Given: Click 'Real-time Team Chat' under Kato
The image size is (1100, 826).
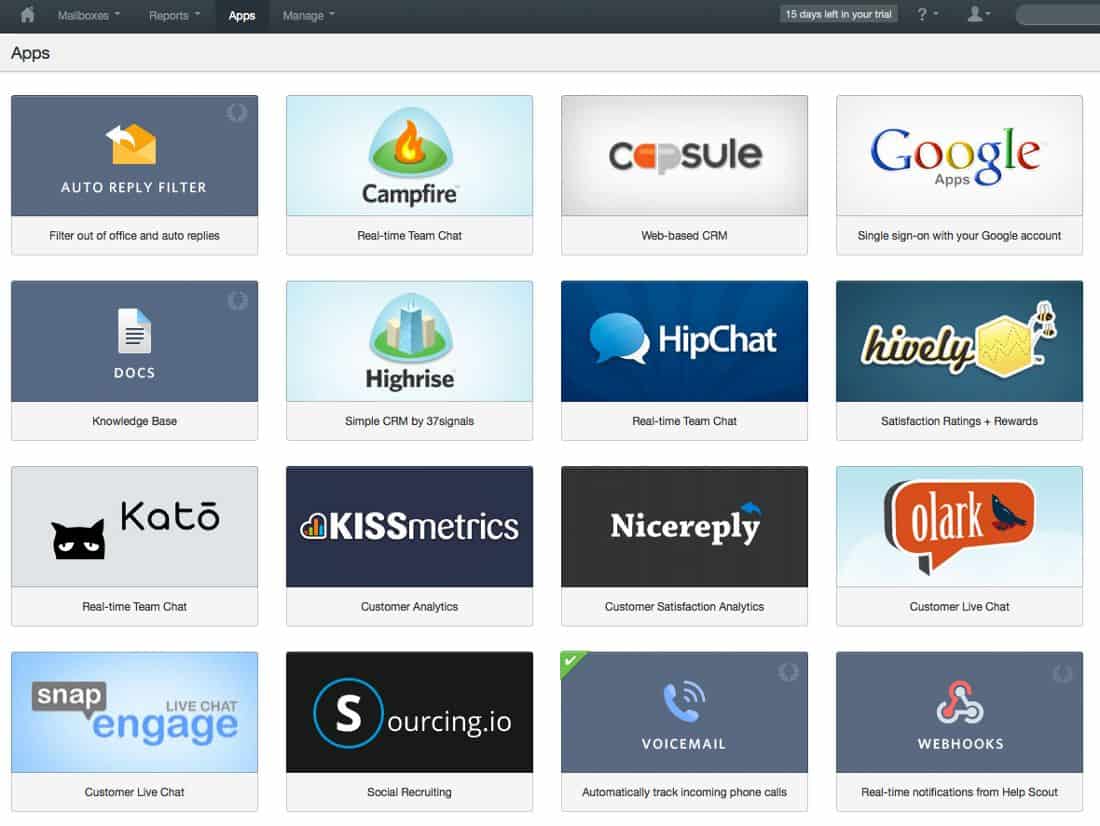Looking at the screenshot, I should [x=134, y=606].
